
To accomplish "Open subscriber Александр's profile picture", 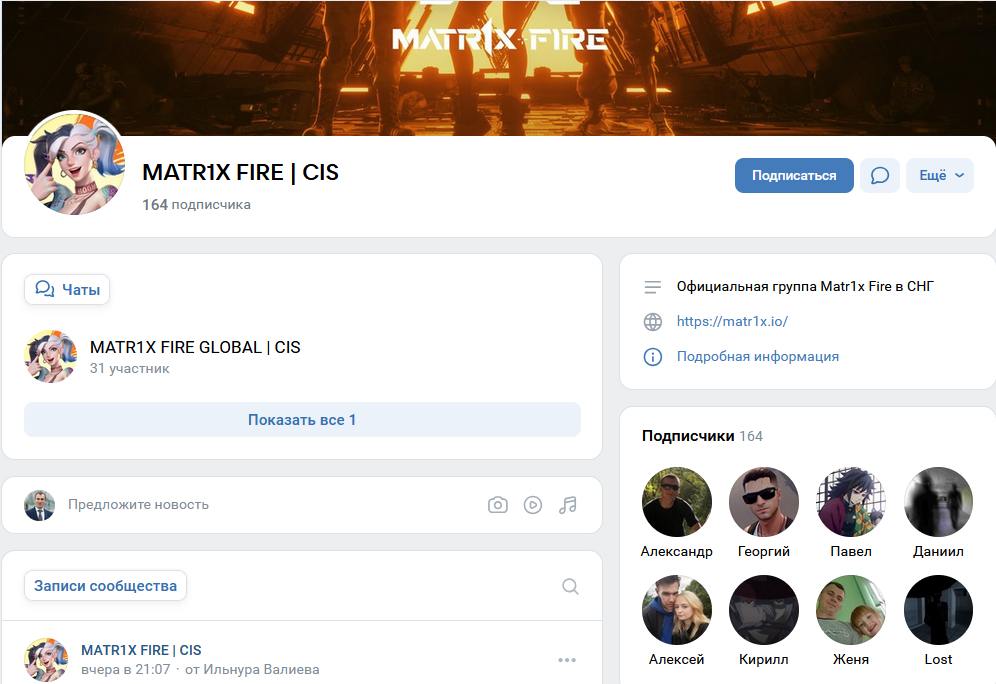I will pos(676,502).
